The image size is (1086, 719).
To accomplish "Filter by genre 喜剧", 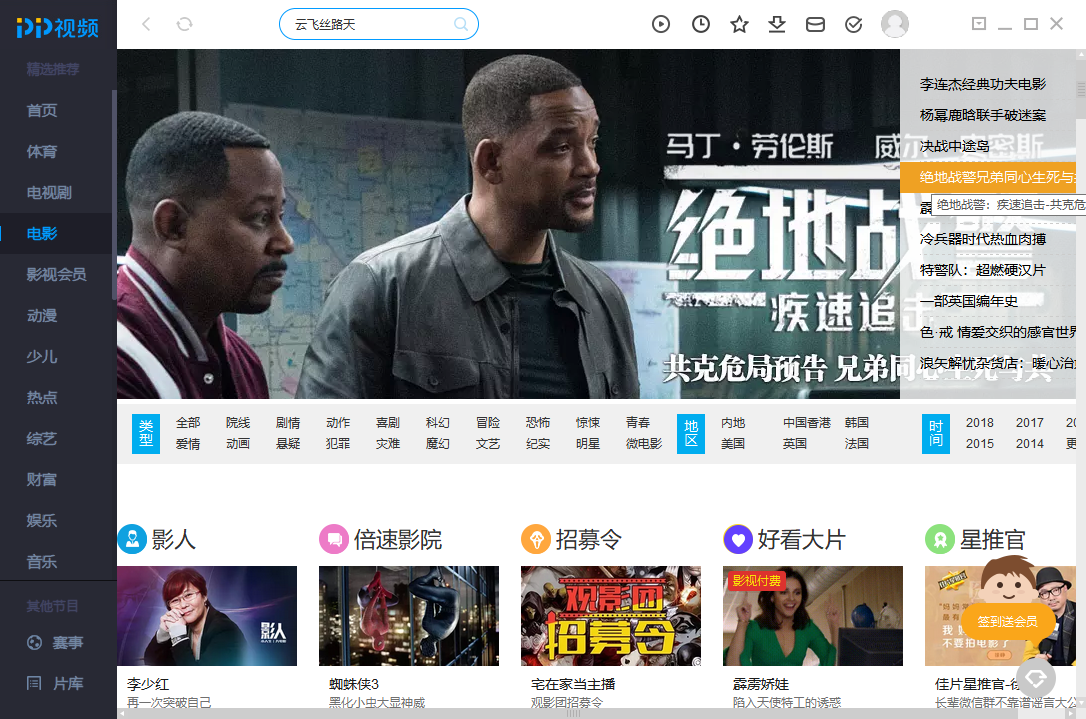I will click(x=388, y=423).
